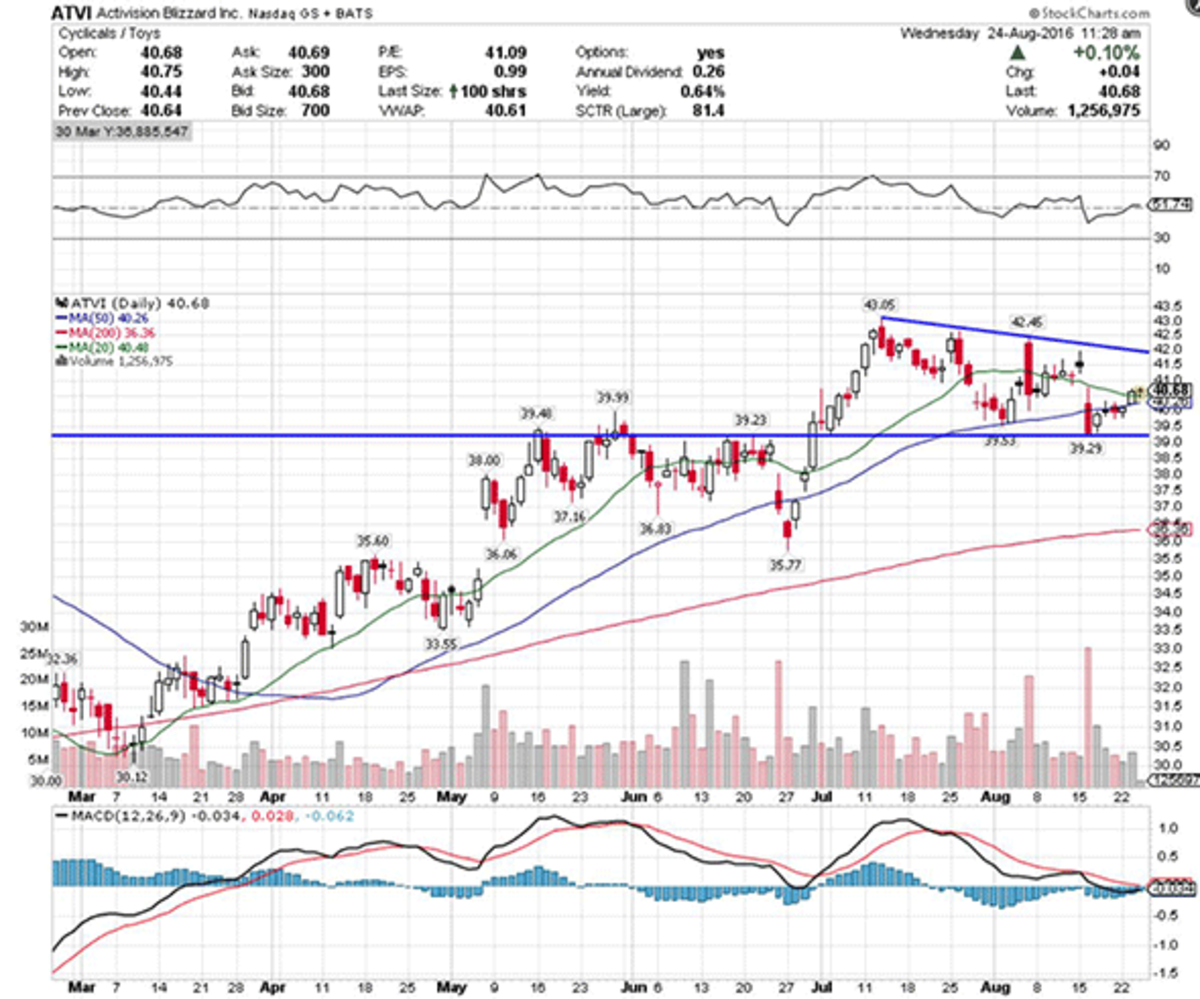Click the horizontal blue support line

598,435
